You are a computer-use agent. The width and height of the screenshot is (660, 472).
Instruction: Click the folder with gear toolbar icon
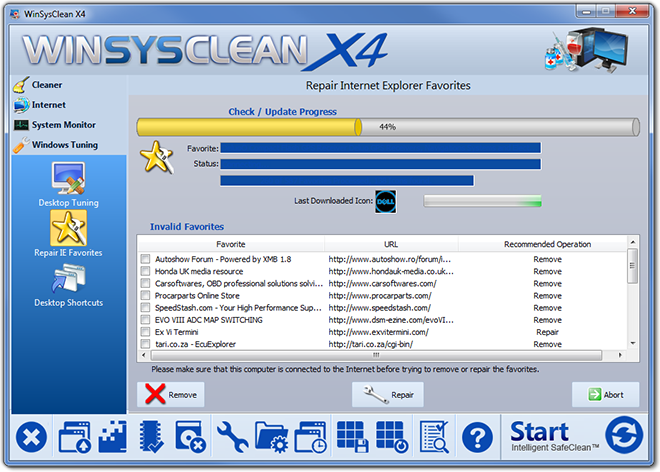271,438
